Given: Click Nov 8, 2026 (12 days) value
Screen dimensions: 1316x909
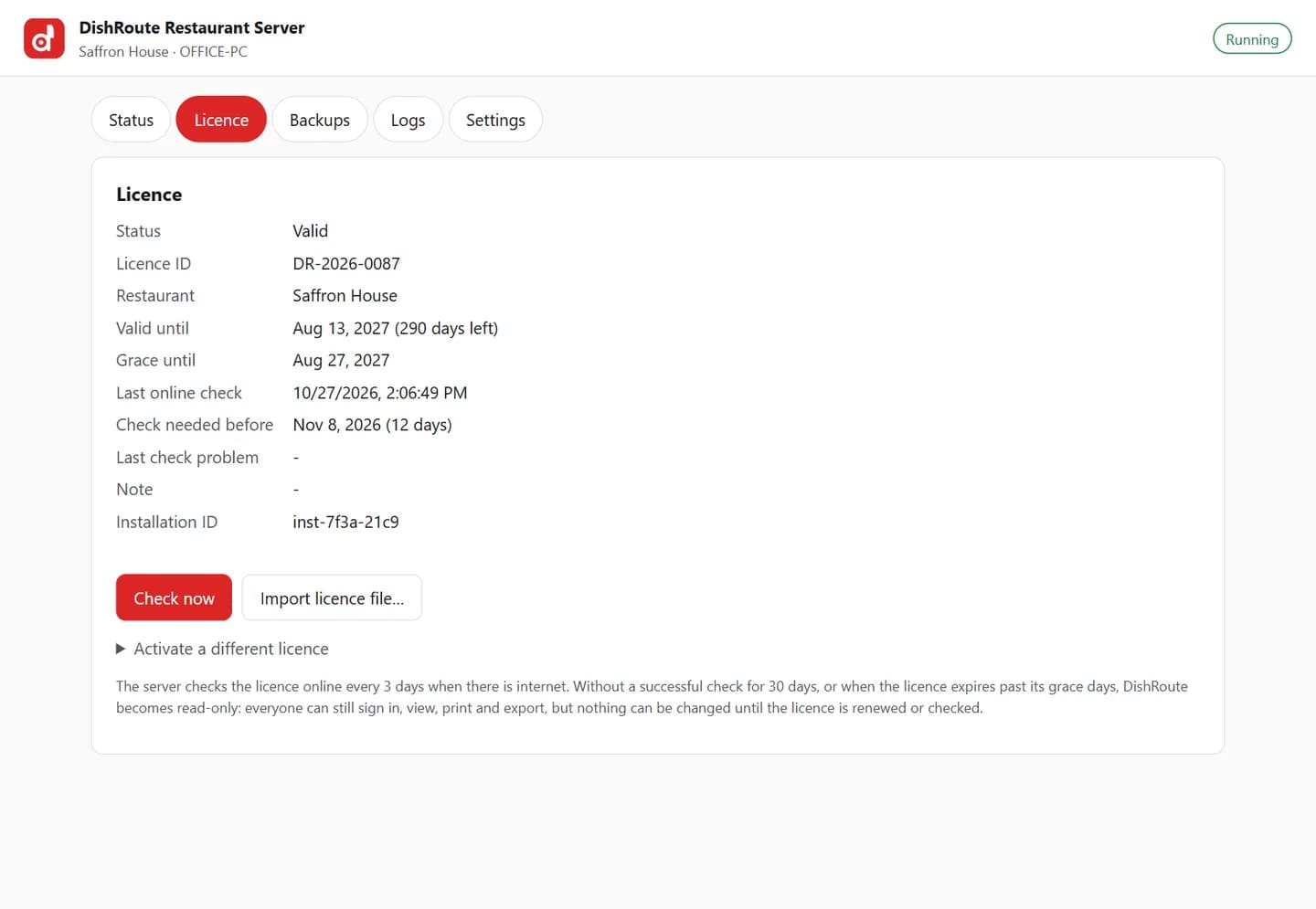Looking at the screenshot, I should 372,426.
